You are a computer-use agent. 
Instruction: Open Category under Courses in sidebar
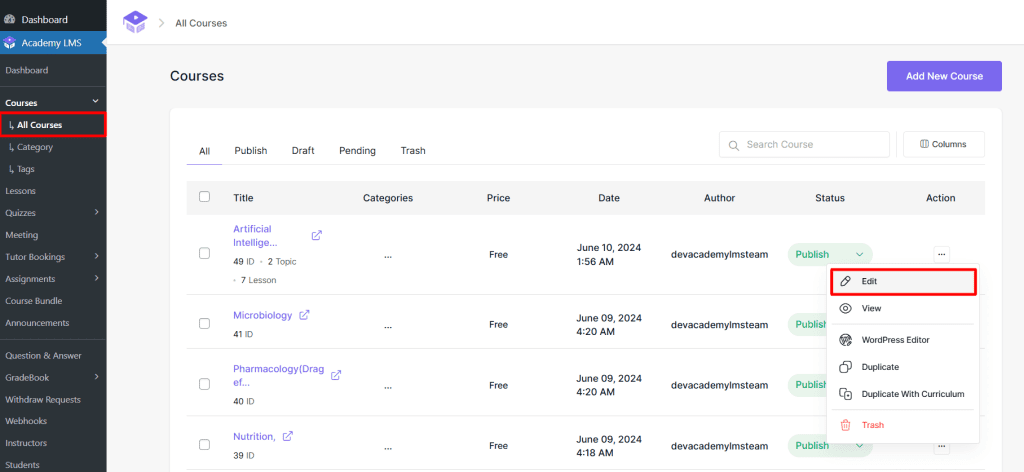35,147
